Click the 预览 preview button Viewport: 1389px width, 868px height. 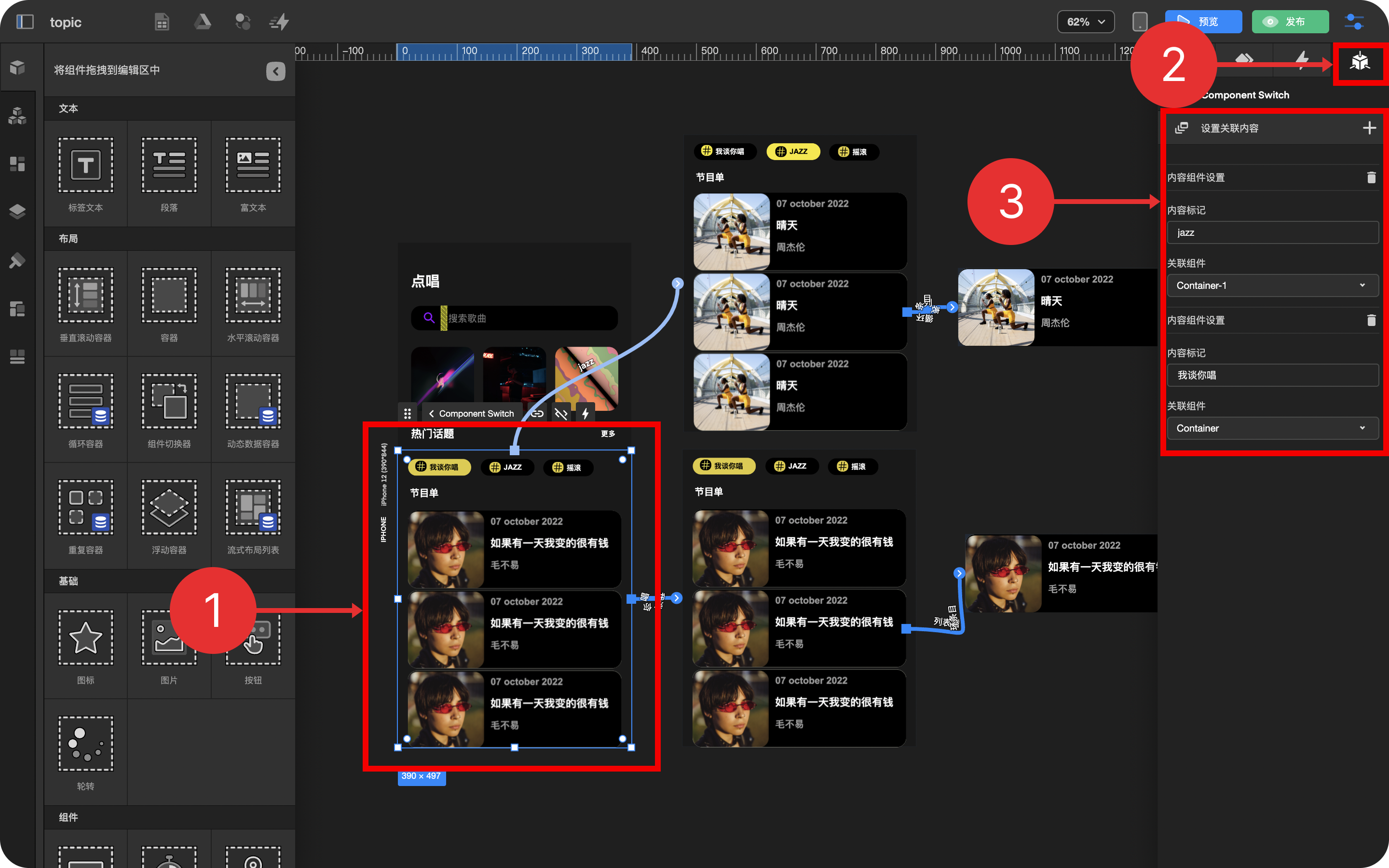point(1204,22)
